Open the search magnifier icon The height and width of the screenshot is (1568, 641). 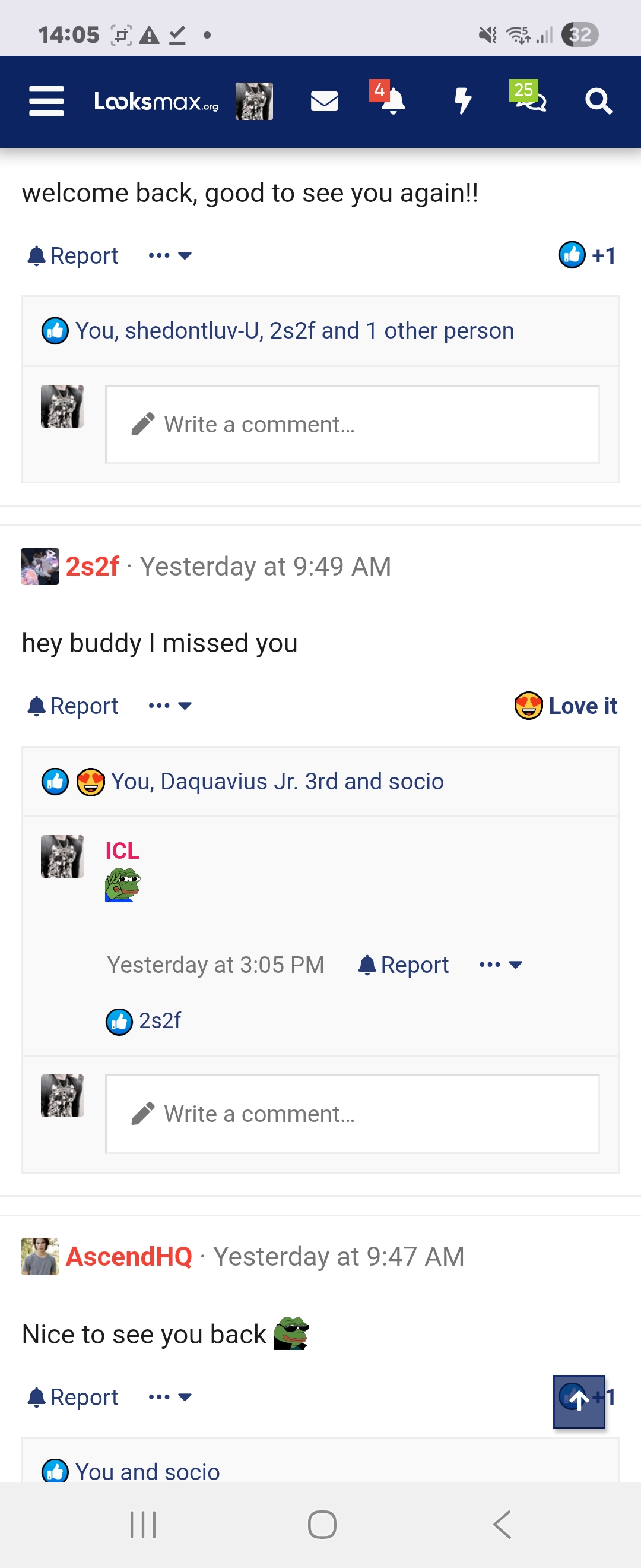click(598, 101)
